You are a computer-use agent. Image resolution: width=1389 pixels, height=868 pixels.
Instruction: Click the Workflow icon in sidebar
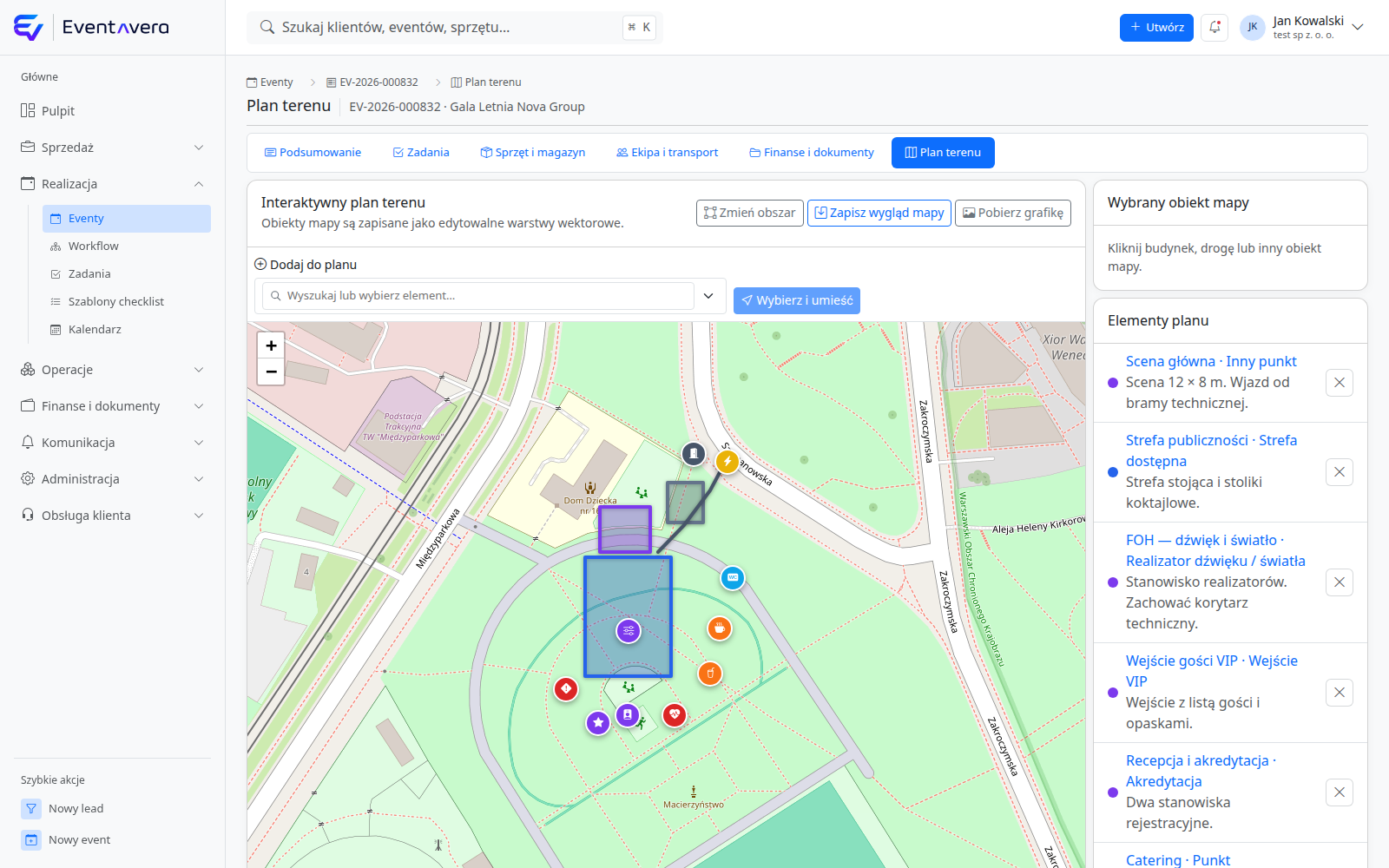(x=56, y=247)
